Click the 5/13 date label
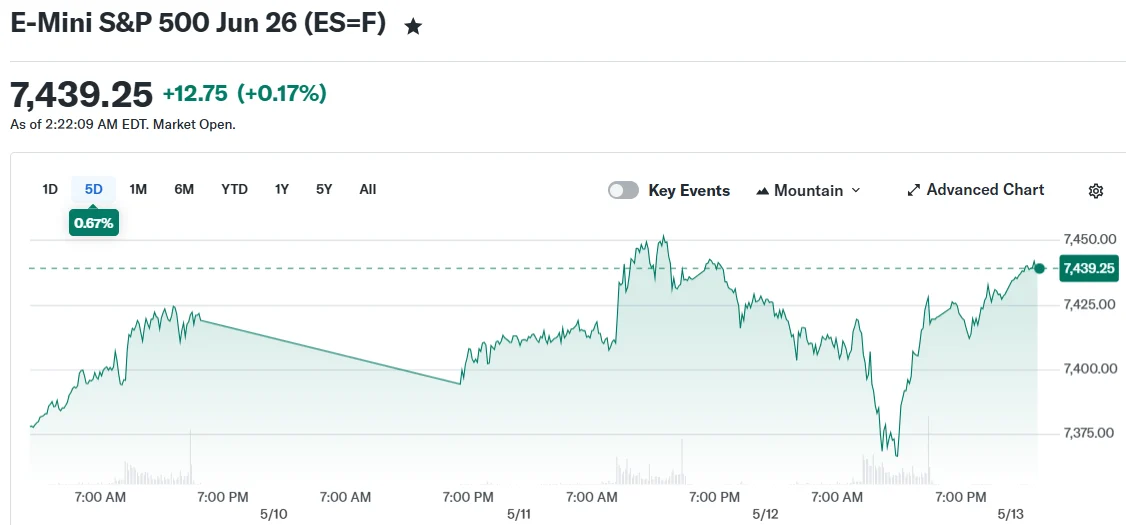 point(1011,514)
